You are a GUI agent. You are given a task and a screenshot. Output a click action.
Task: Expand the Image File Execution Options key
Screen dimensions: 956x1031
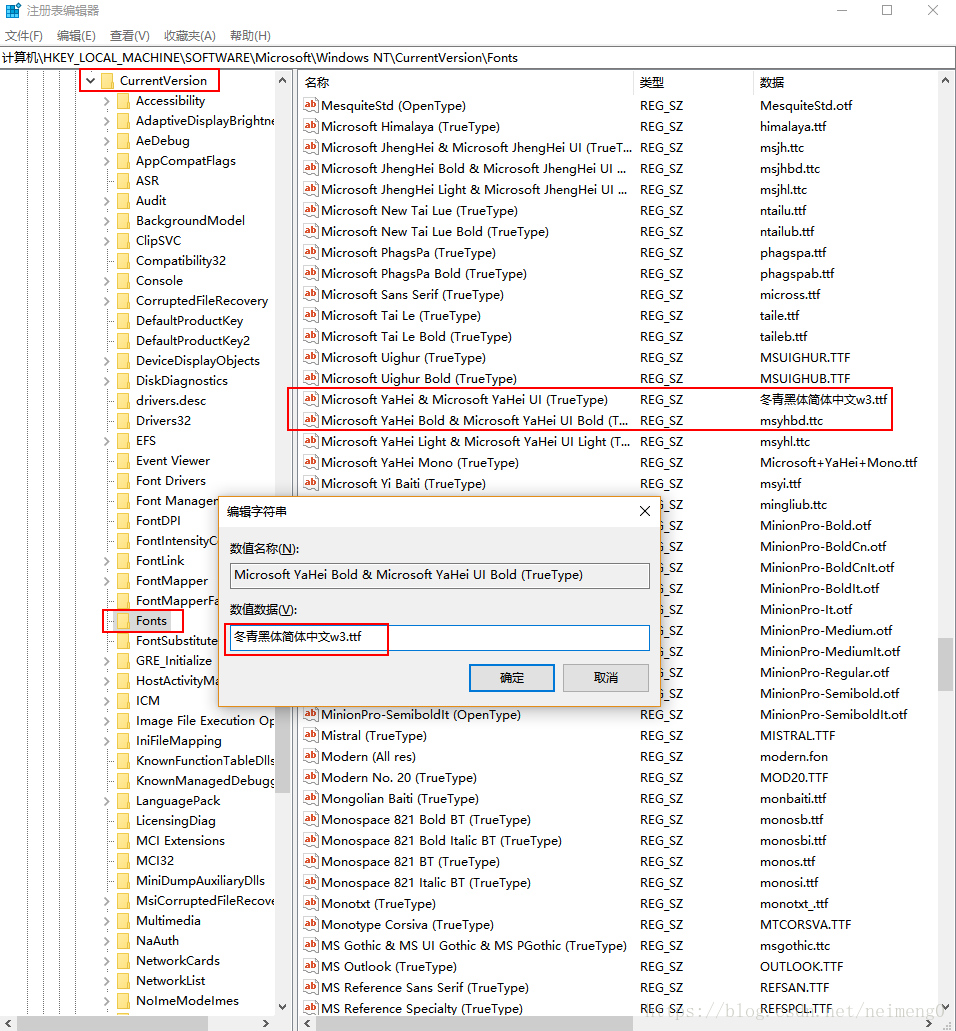click(x=107, y=721)
